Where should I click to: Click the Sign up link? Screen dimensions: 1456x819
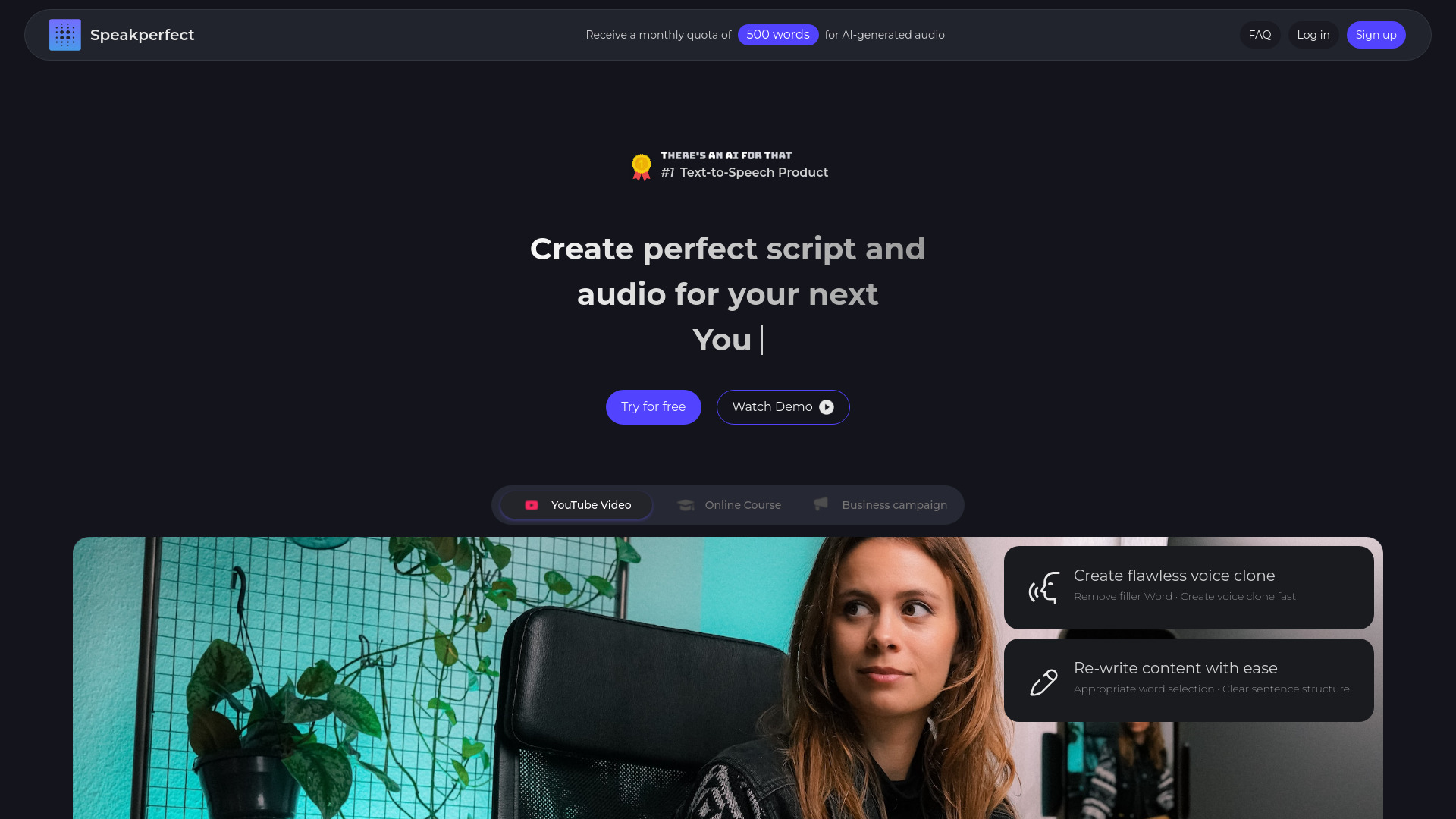click(1376, 35)
